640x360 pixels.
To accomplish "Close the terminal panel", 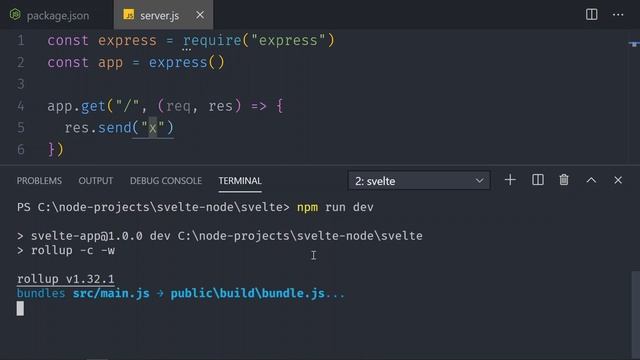I will pyautogui.click(x=618, y=180).
